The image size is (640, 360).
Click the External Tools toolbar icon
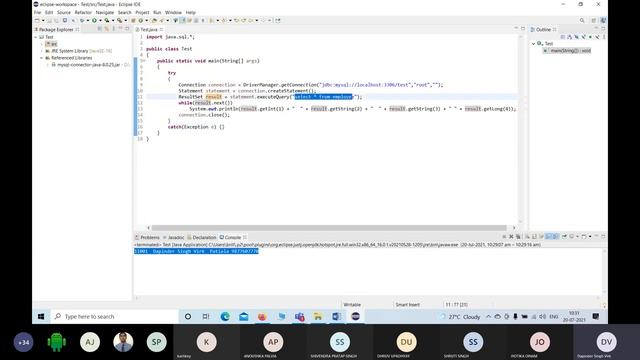(119, 20)
